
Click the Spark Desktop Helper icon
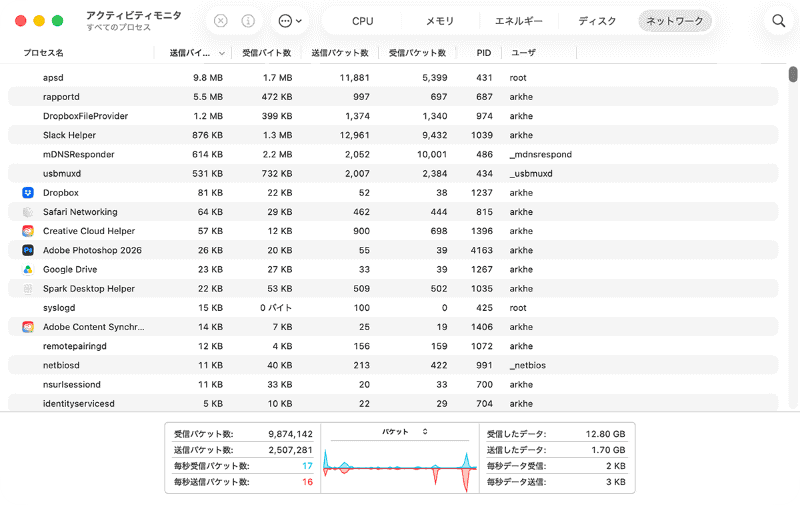coord(28,289)
